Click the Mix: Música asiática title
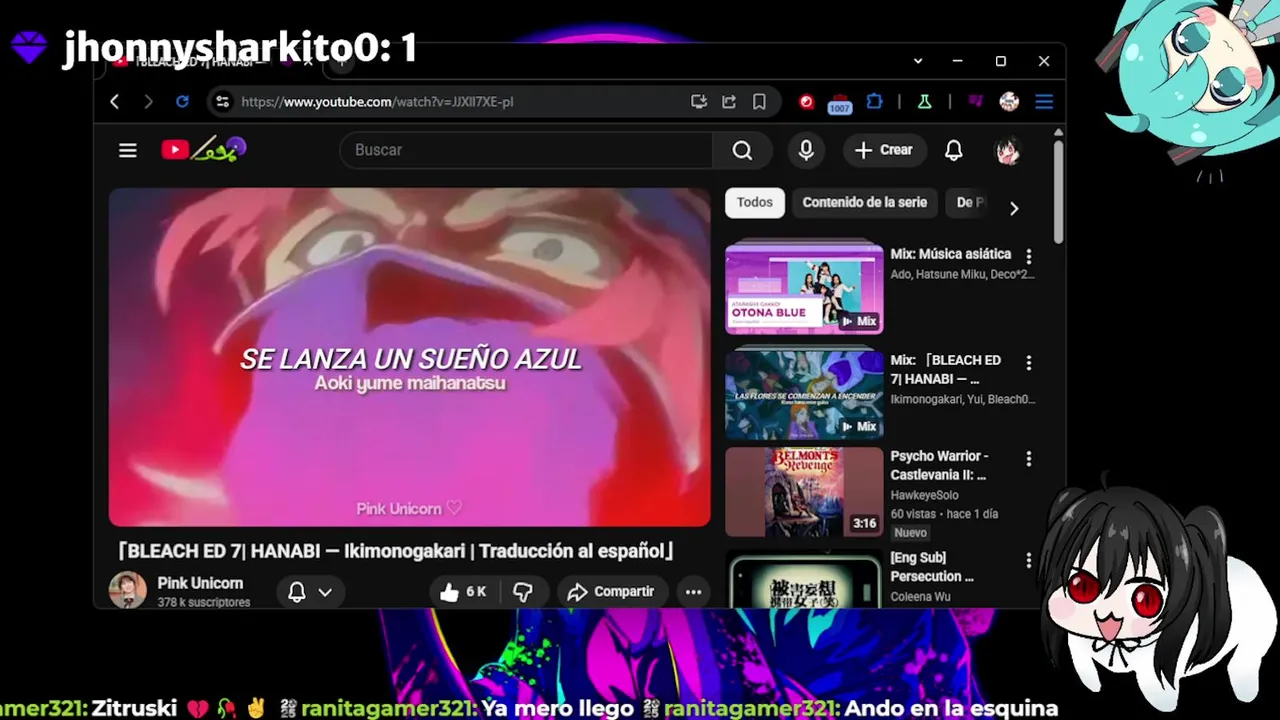The height and width of the screenshot is (720, 1280). coord(951,254)
